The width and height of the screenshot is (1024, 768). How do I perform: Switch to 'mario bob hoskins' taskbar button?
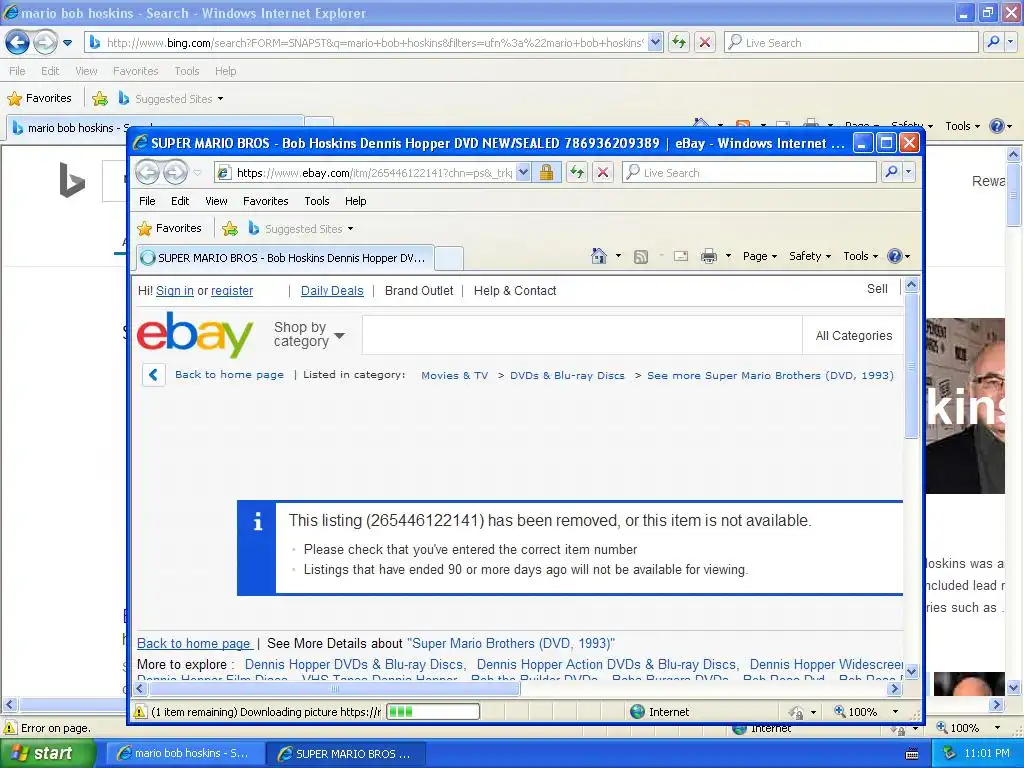(185, 754)
